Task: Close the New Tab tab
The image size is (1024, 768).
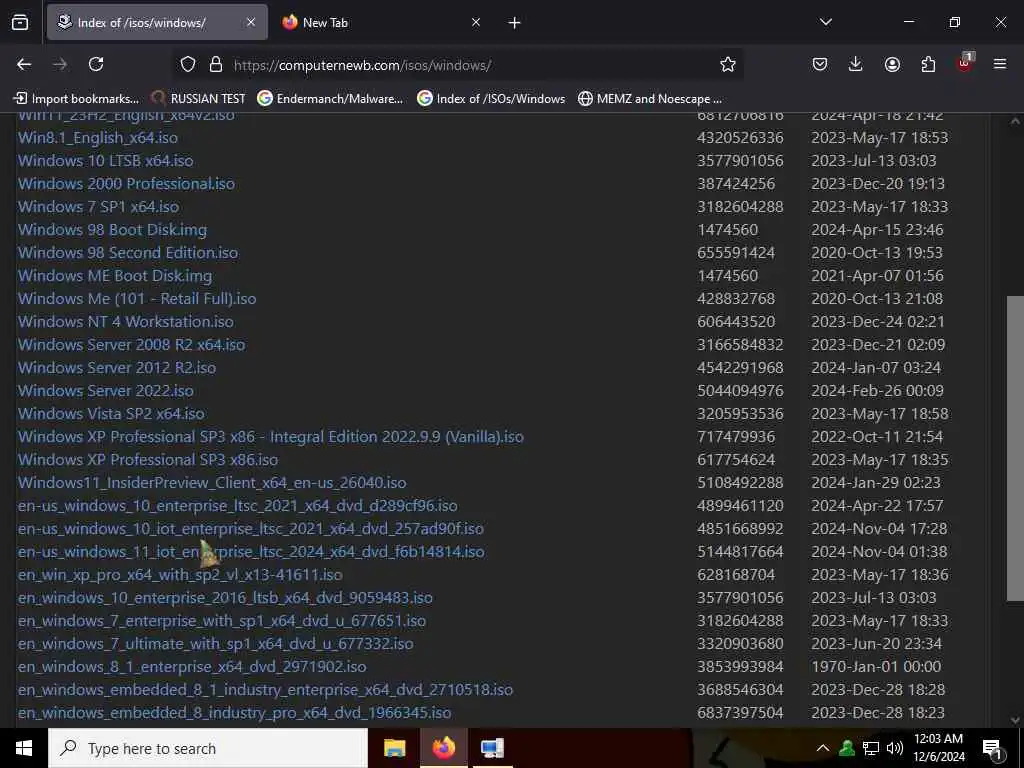Action: coord(475,22)
